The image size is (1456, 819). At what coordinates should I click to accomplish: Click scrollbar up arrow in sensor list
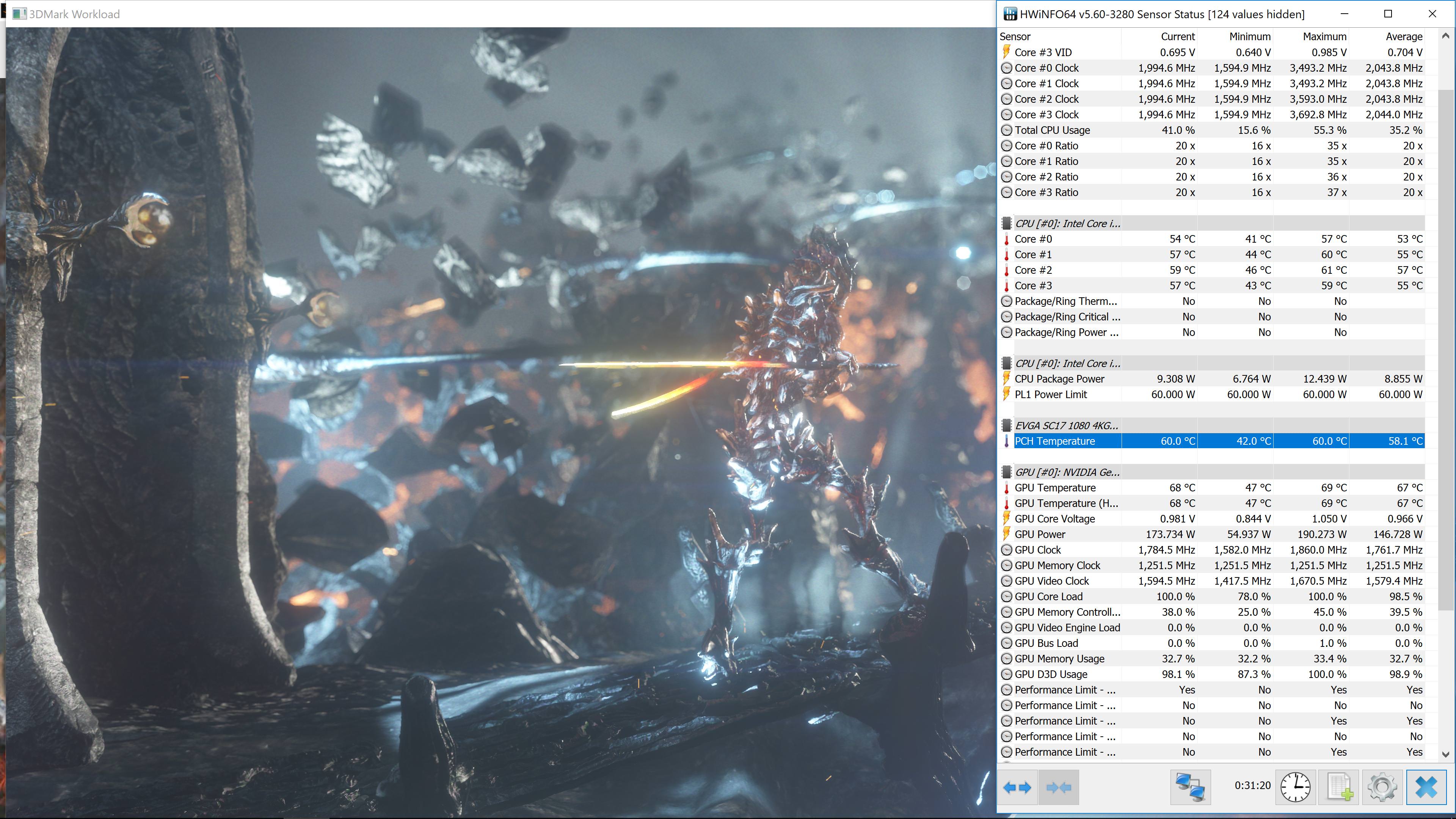(x=1445, y=36)
